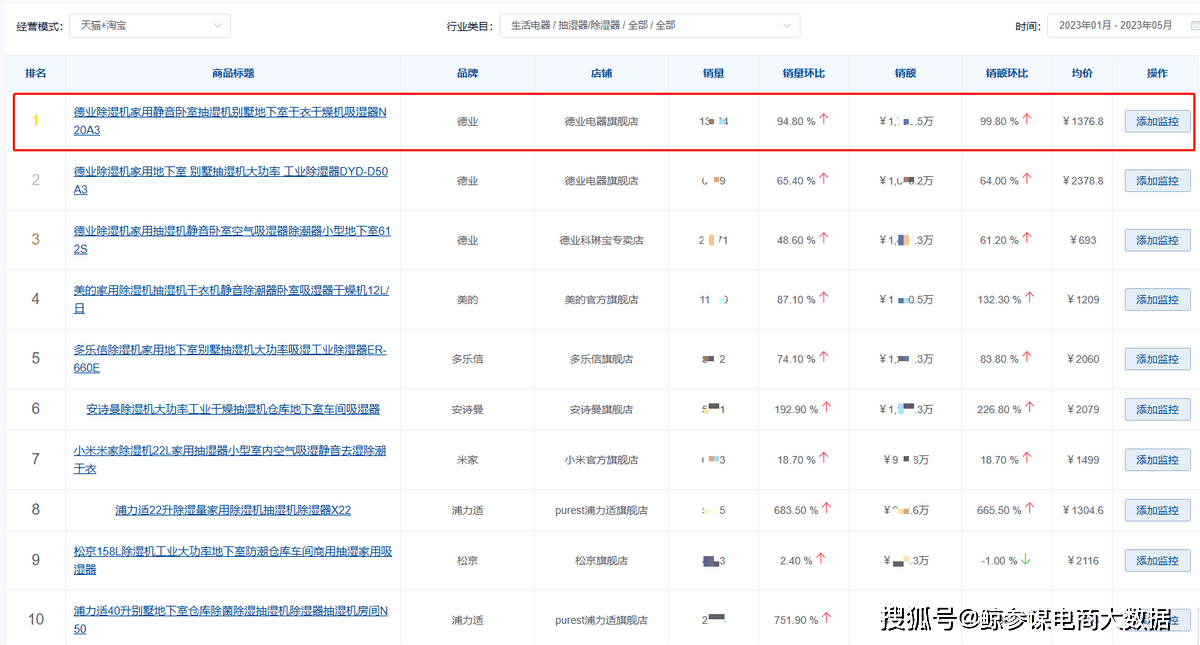Select the average price ￥2116
Image resolution: width=1200 pixels, height=645 pixels.
coord(1084,561)
